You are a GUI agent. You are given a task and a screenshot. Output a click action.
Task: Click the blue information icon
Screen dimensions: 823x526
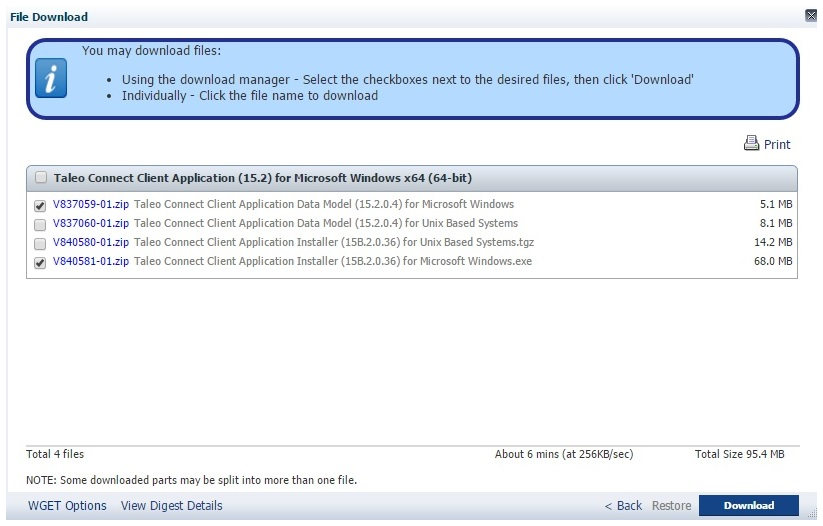click(x=51, y=78)
